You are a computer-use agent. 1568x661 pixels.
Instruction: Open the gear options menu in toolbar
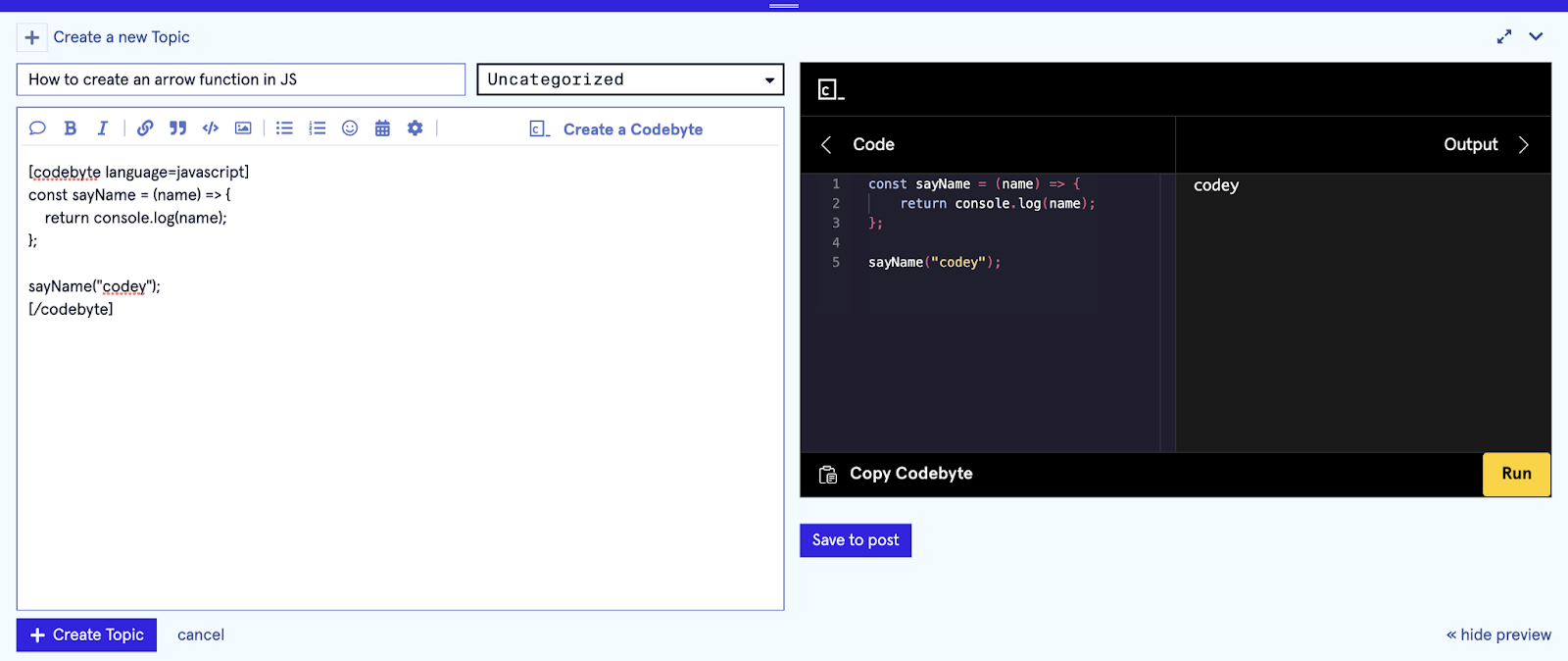[x=415, y=128]
